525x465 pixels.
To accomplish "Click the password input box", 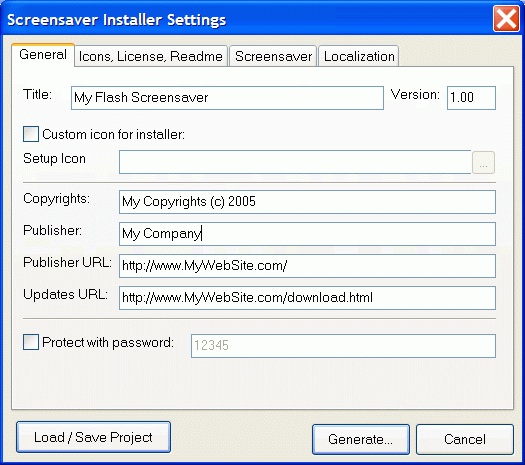I will tap(344, 346).
